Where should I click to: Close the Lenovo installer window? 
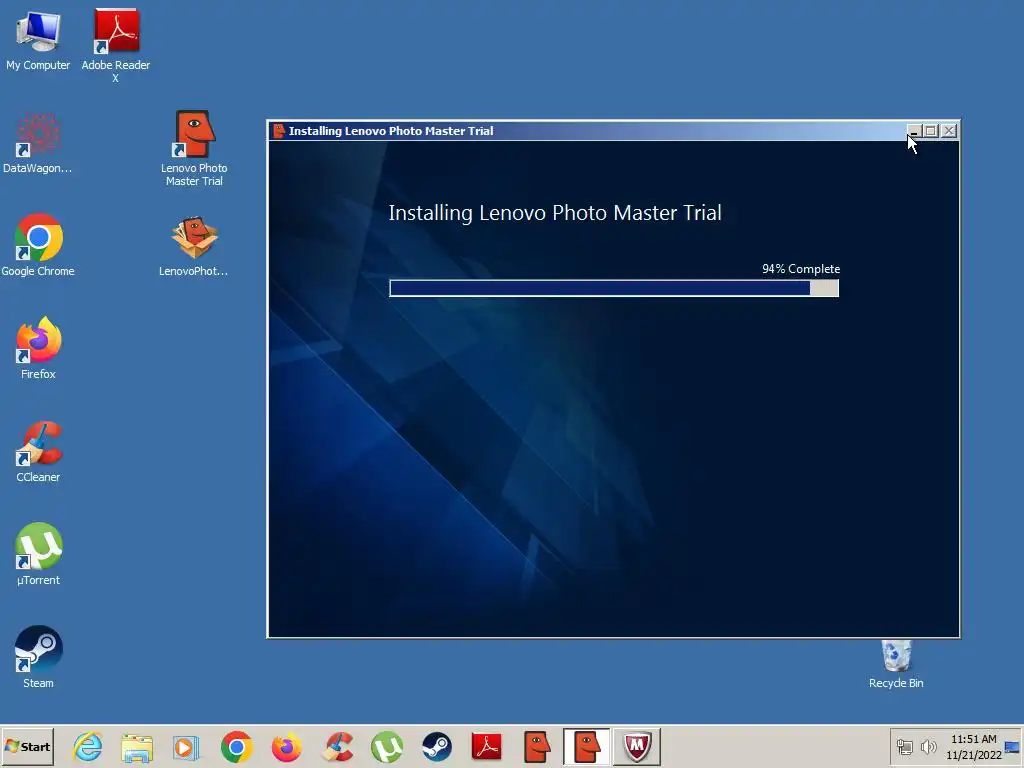click(x=950, y=131)
